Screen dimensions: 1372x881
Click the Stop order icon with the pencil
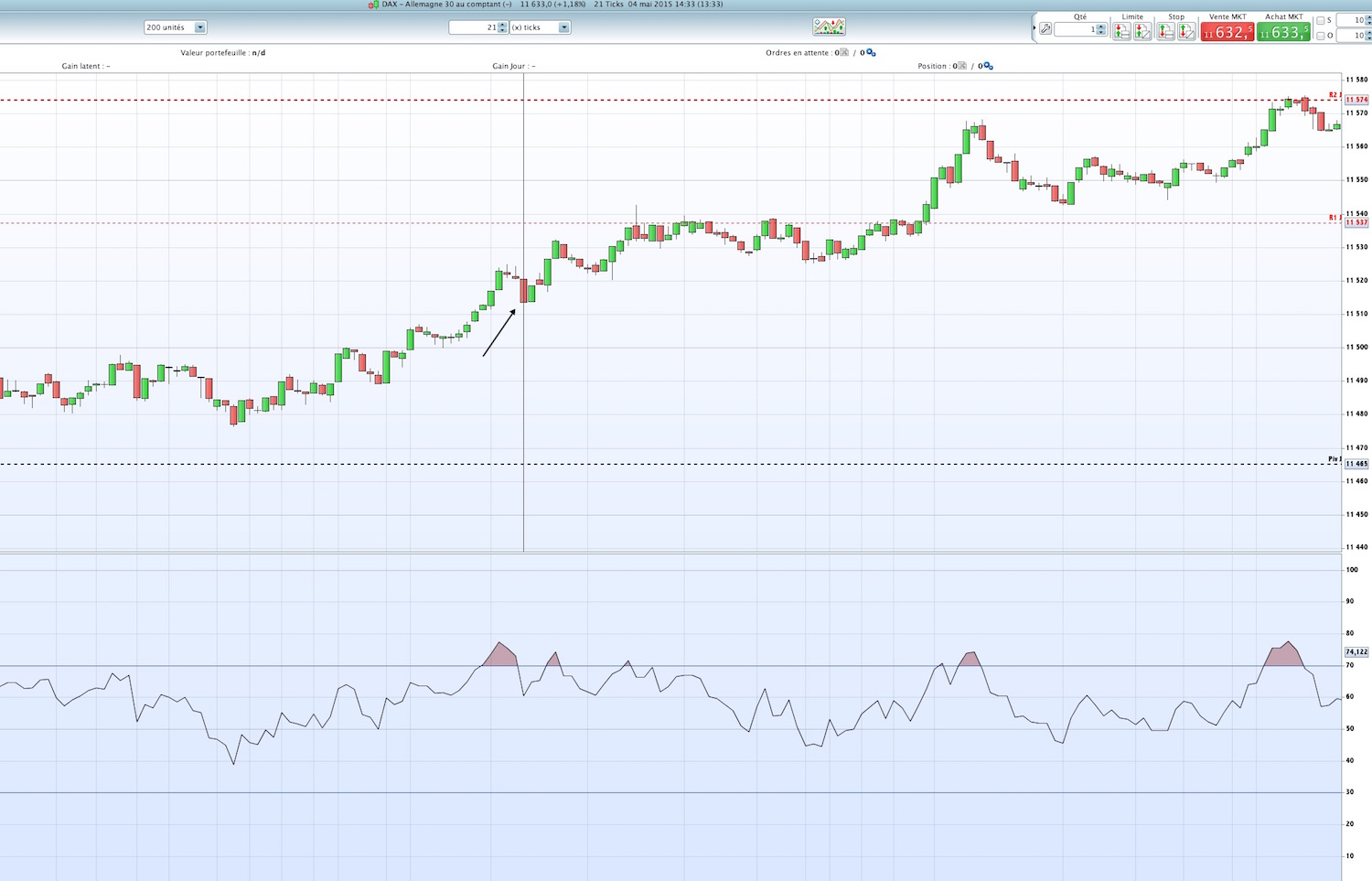(1186, 31)
